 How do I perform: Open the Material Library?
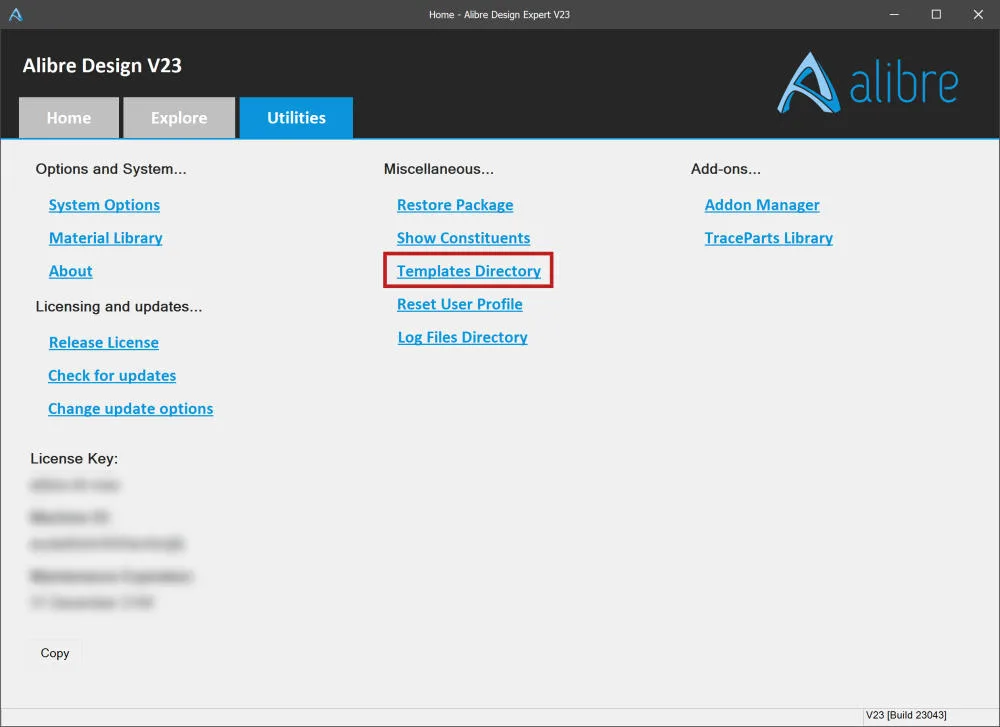(106, 238)
